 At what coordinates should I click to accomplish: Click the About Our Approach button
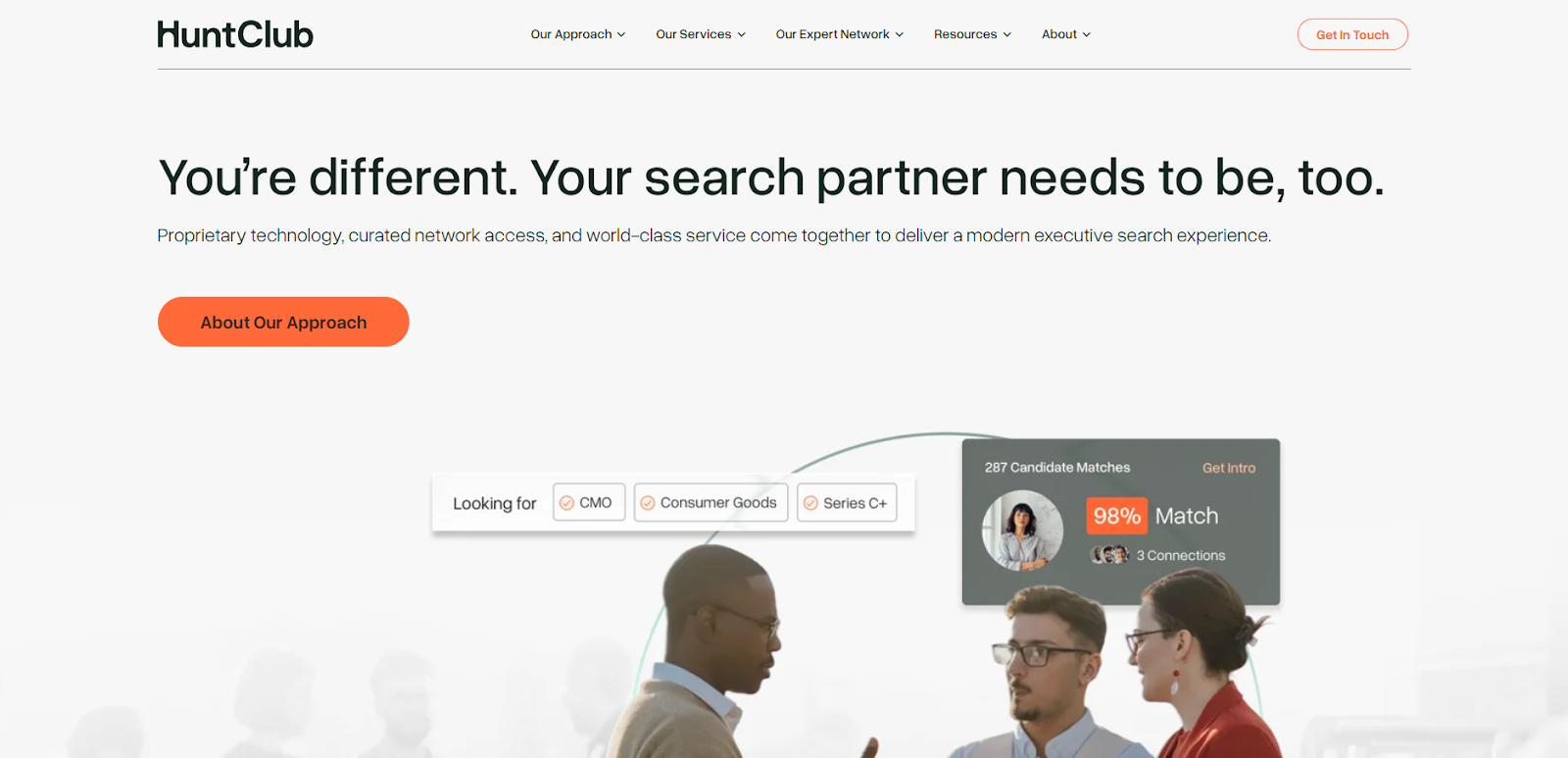[x=283, y=322]
